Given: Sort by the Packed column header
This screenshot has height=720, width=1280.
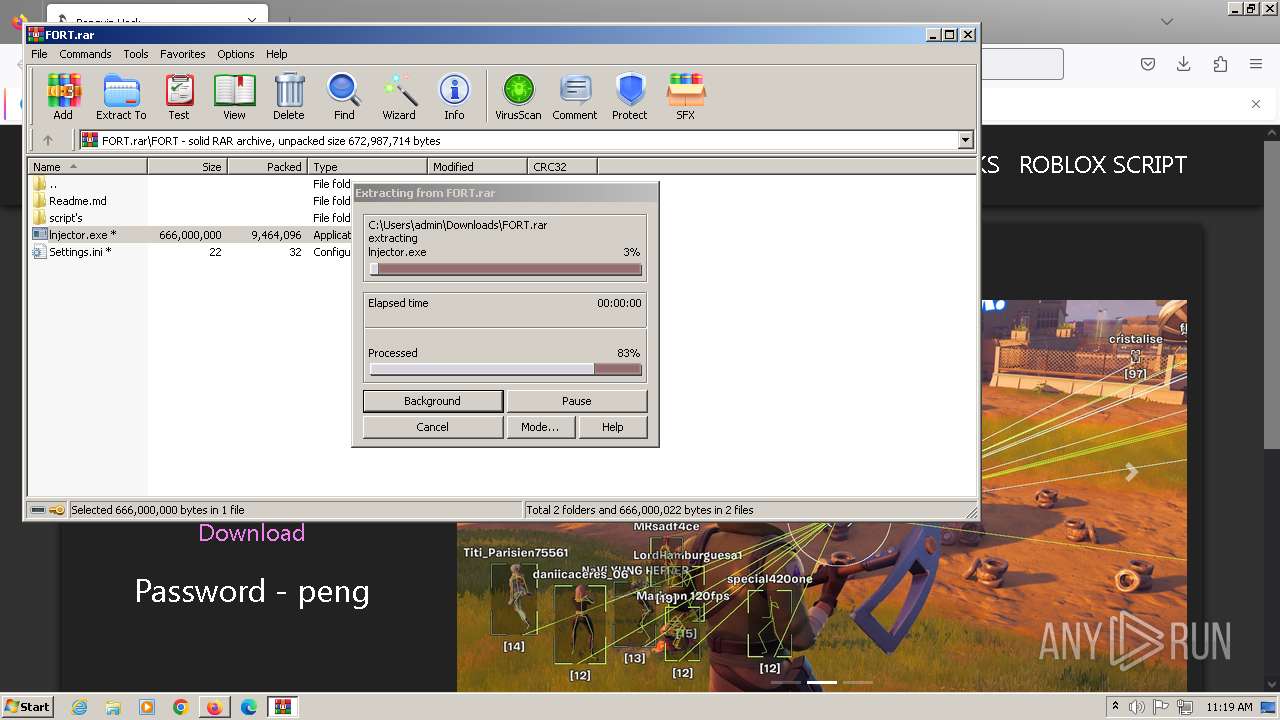Looking at the screenshot, I should [x=268, y=167].
